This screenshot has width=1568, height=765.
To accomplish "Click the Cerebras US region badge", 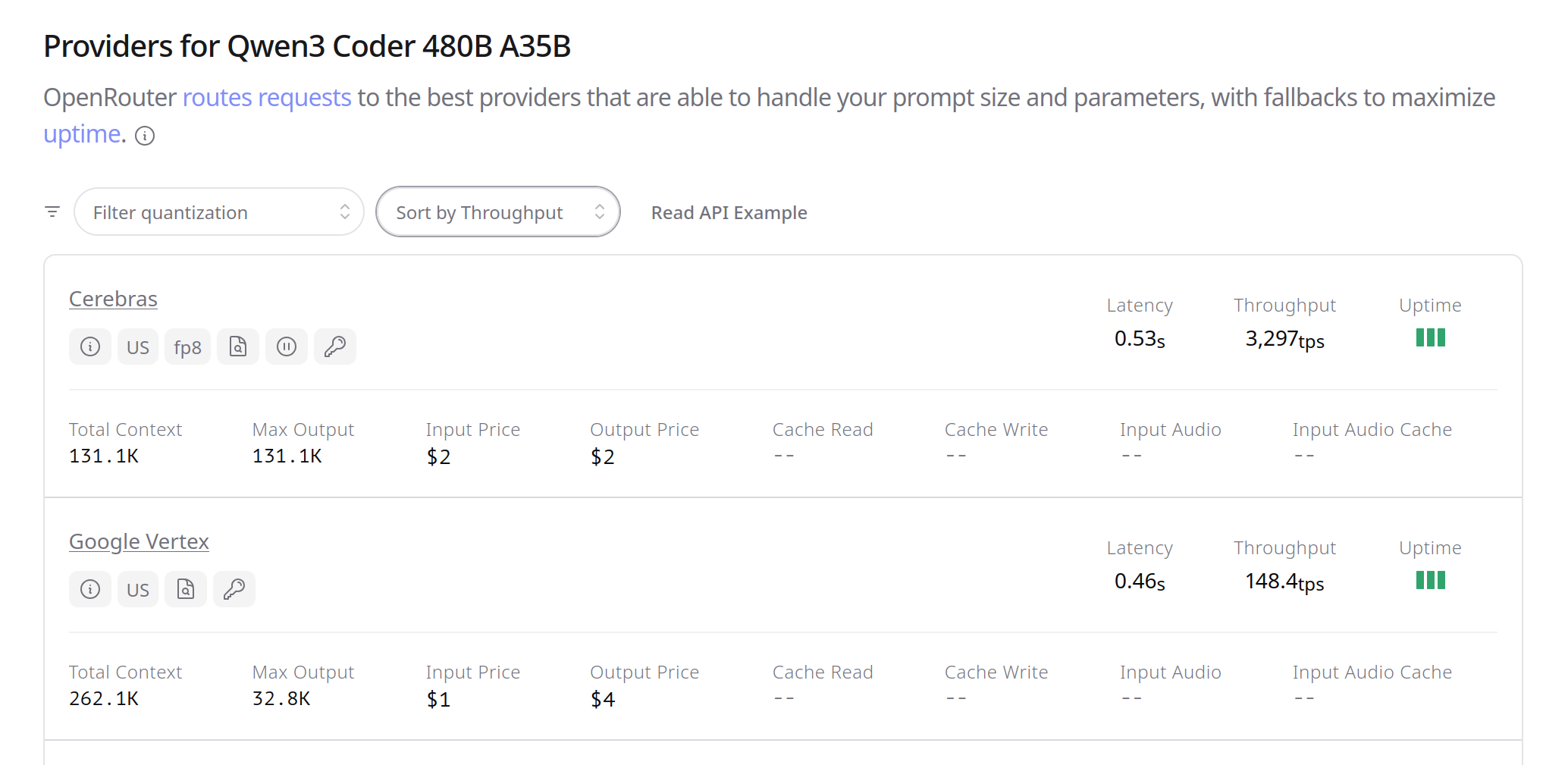I will click(x=138, y=346).
